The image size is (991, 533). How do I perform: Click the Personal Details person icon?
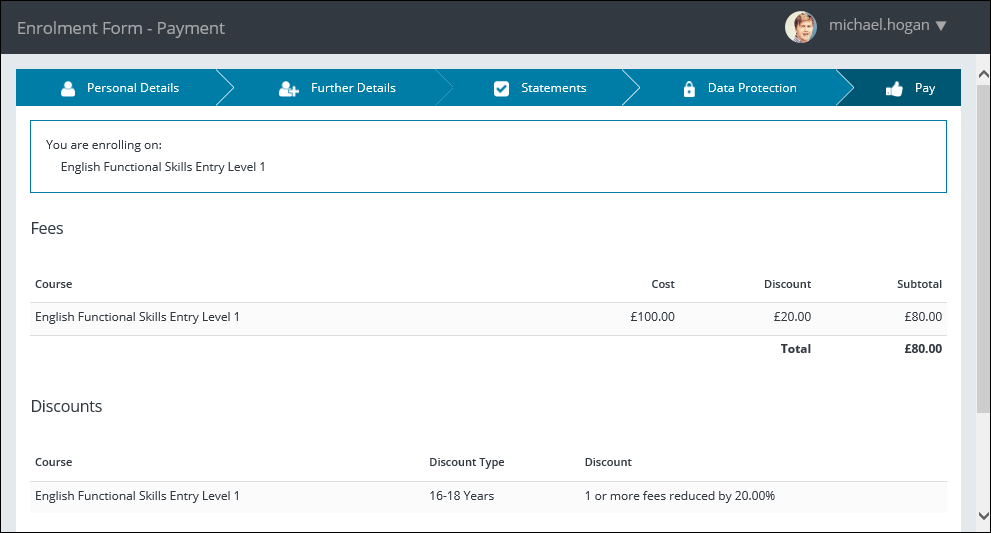(x=68, y=88)
